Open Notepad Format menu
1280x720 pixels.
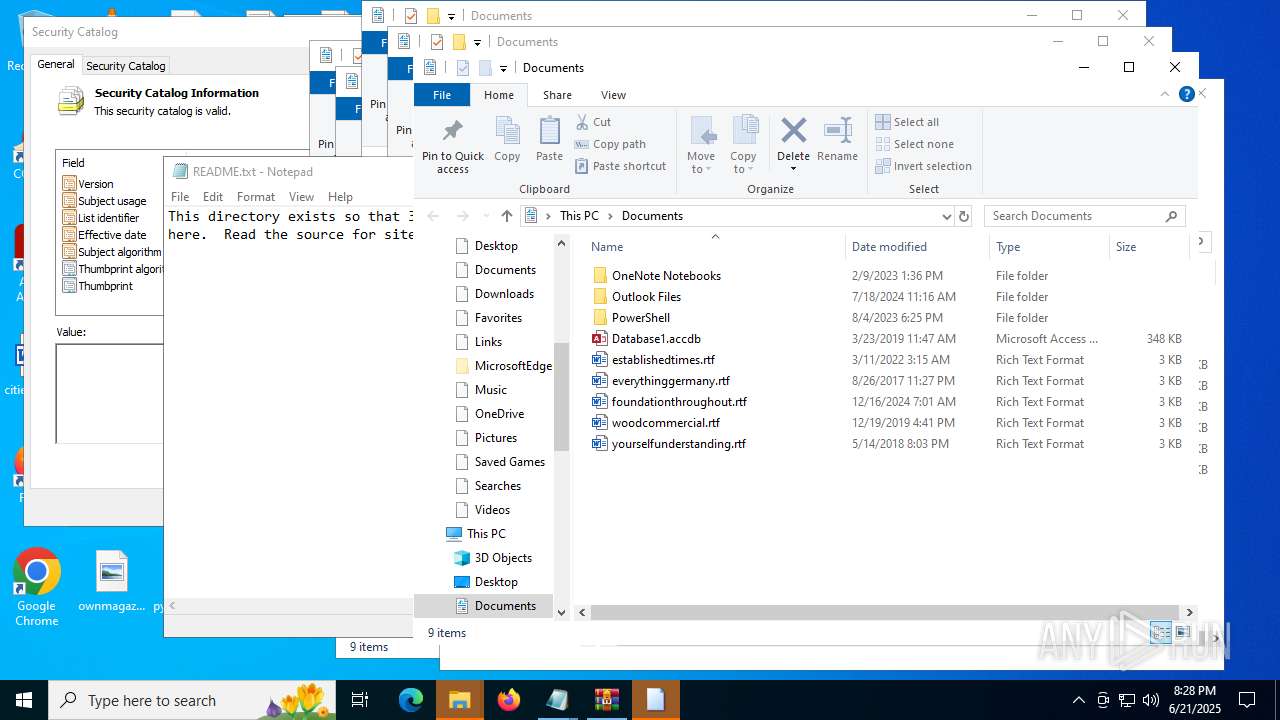coord(256,197)
